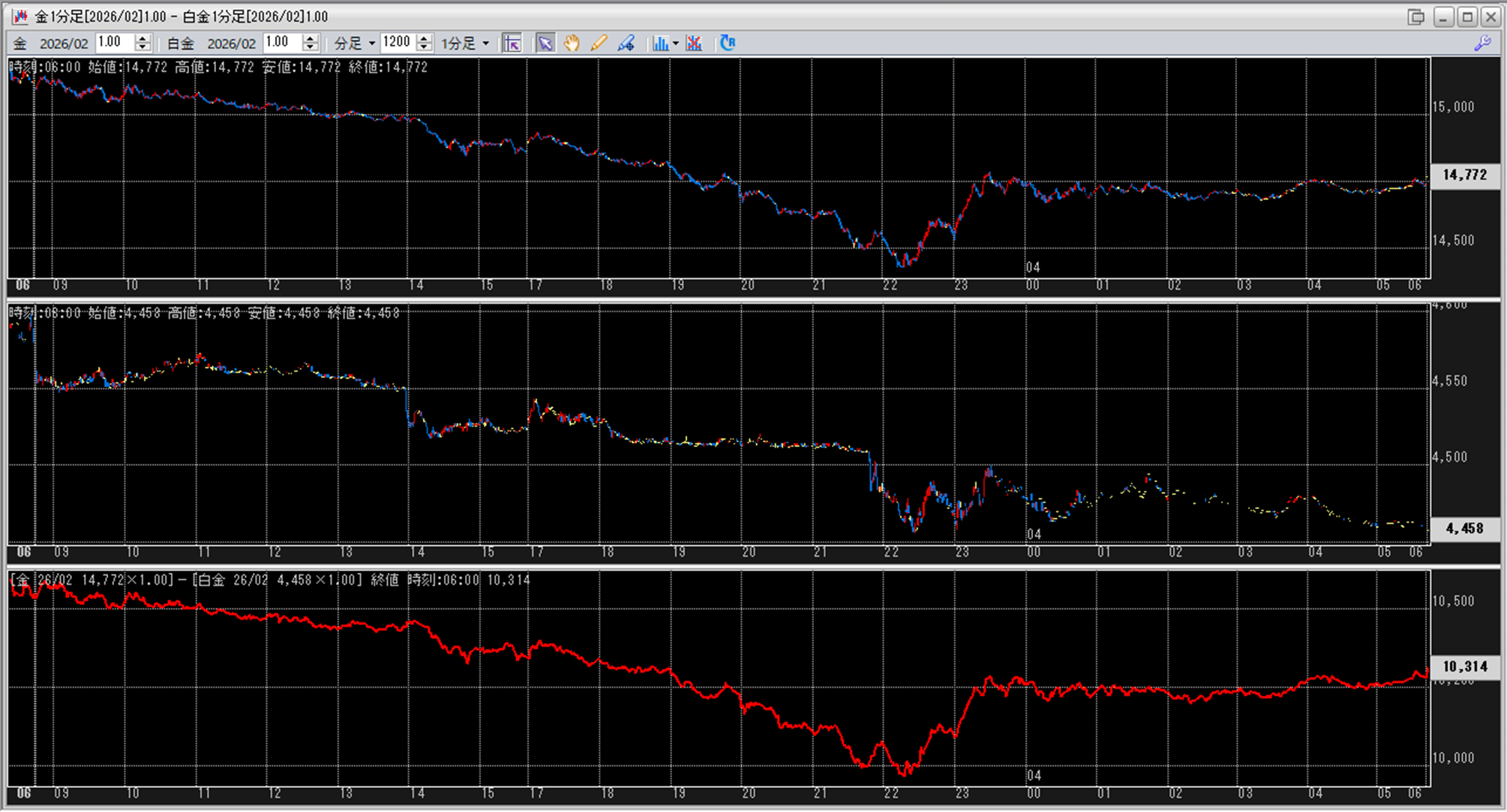1507x812 pixels.
Task: Open the 分足 chart type dropdown
Action: pyautogui.click(x=355, y=43)
